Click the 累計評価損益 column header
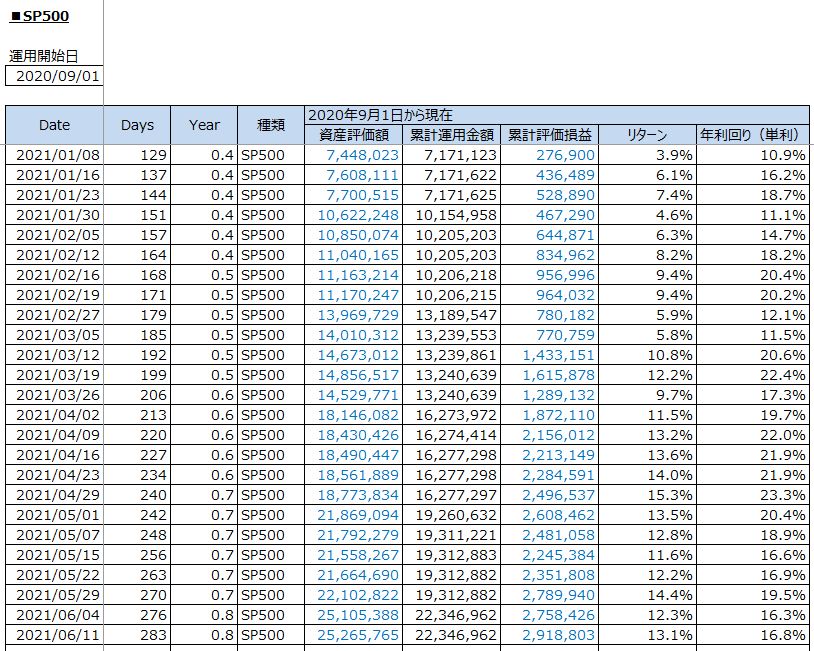Image resolution: width=814 pixels, height=651 pixels. coord(549,135)
